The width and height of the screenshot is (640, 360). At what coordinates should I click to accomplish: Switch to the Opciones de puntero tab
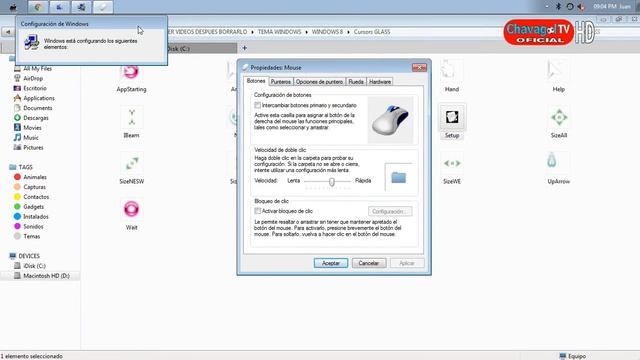pos(319,82)
